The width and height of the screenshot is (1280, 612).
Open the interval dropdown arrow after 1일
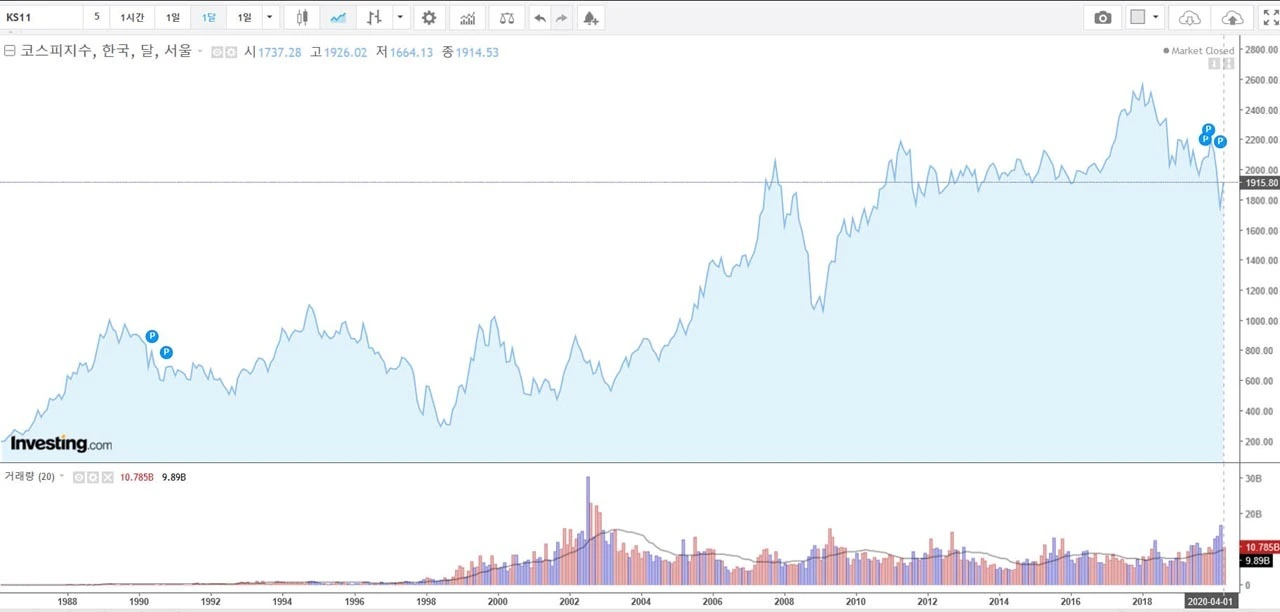tap(268, 17)
